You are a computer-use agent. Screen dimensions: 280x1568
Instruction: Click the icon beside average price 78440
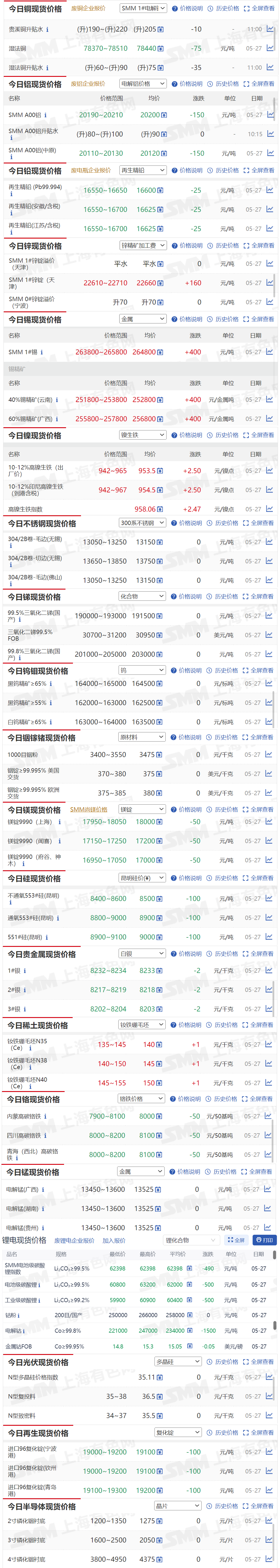pos(161,49)
